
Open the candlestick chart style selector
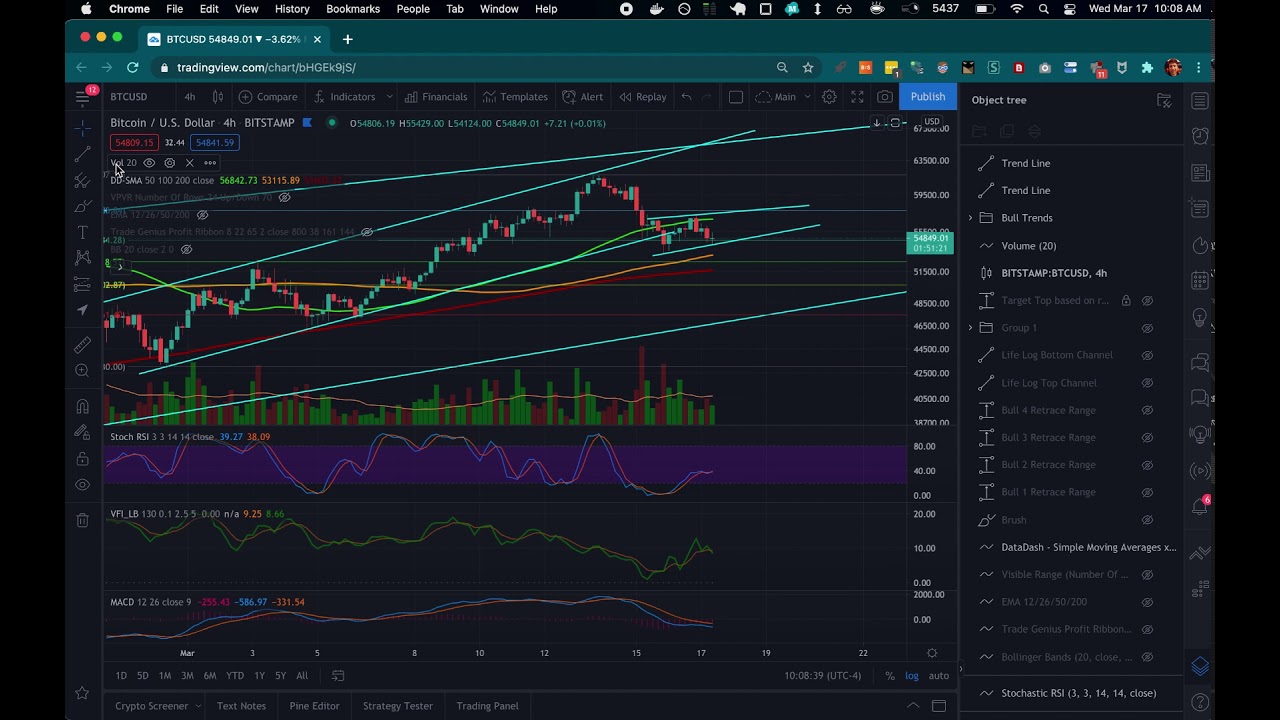(220, 97)
